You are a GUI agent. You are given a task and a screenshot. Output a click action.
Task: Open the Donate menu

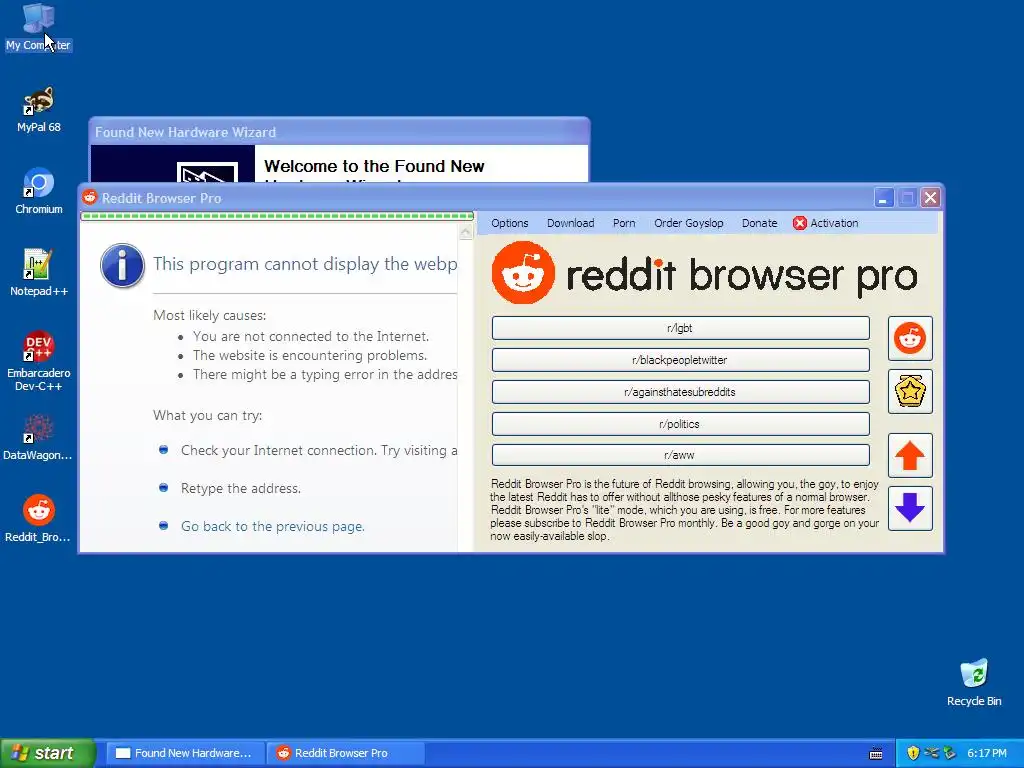pos(759,223)
